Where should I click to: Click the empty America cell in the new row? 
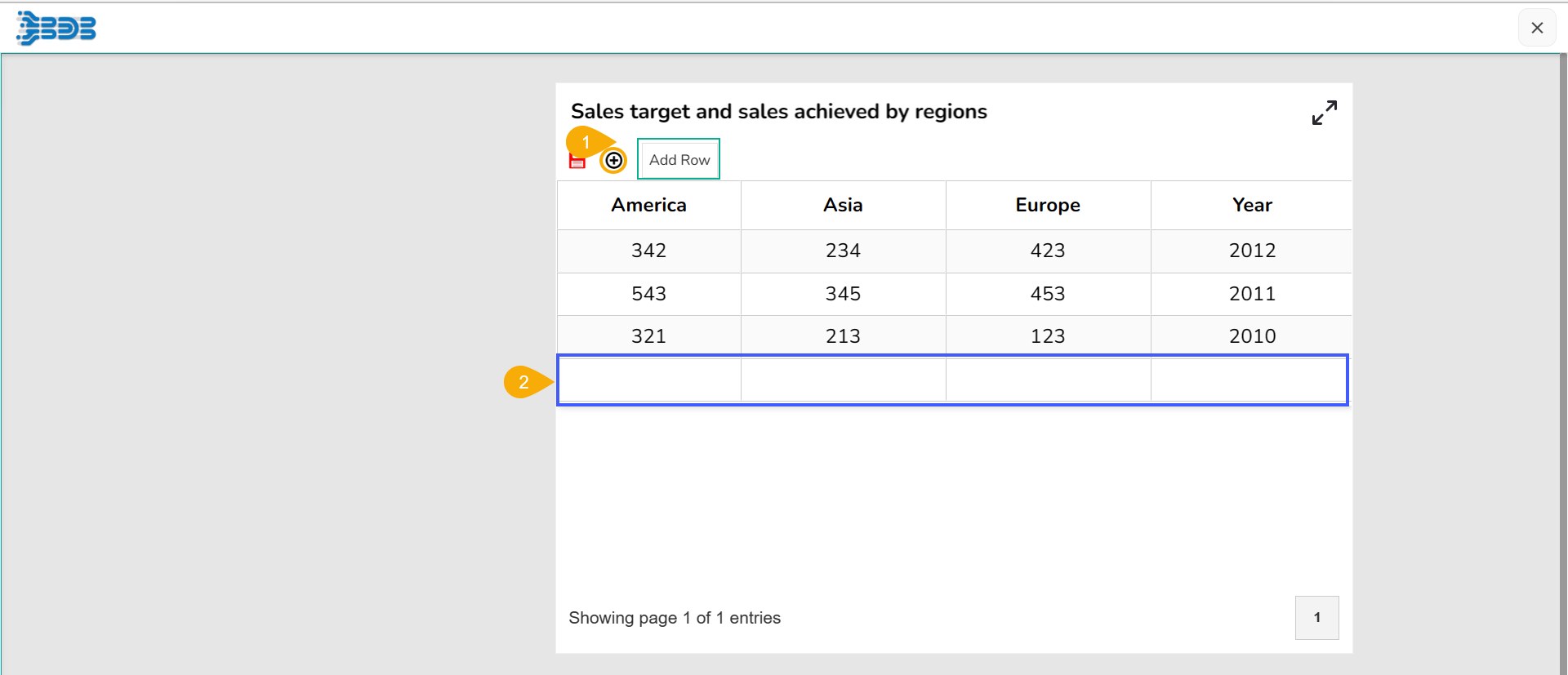pos(649,380)
